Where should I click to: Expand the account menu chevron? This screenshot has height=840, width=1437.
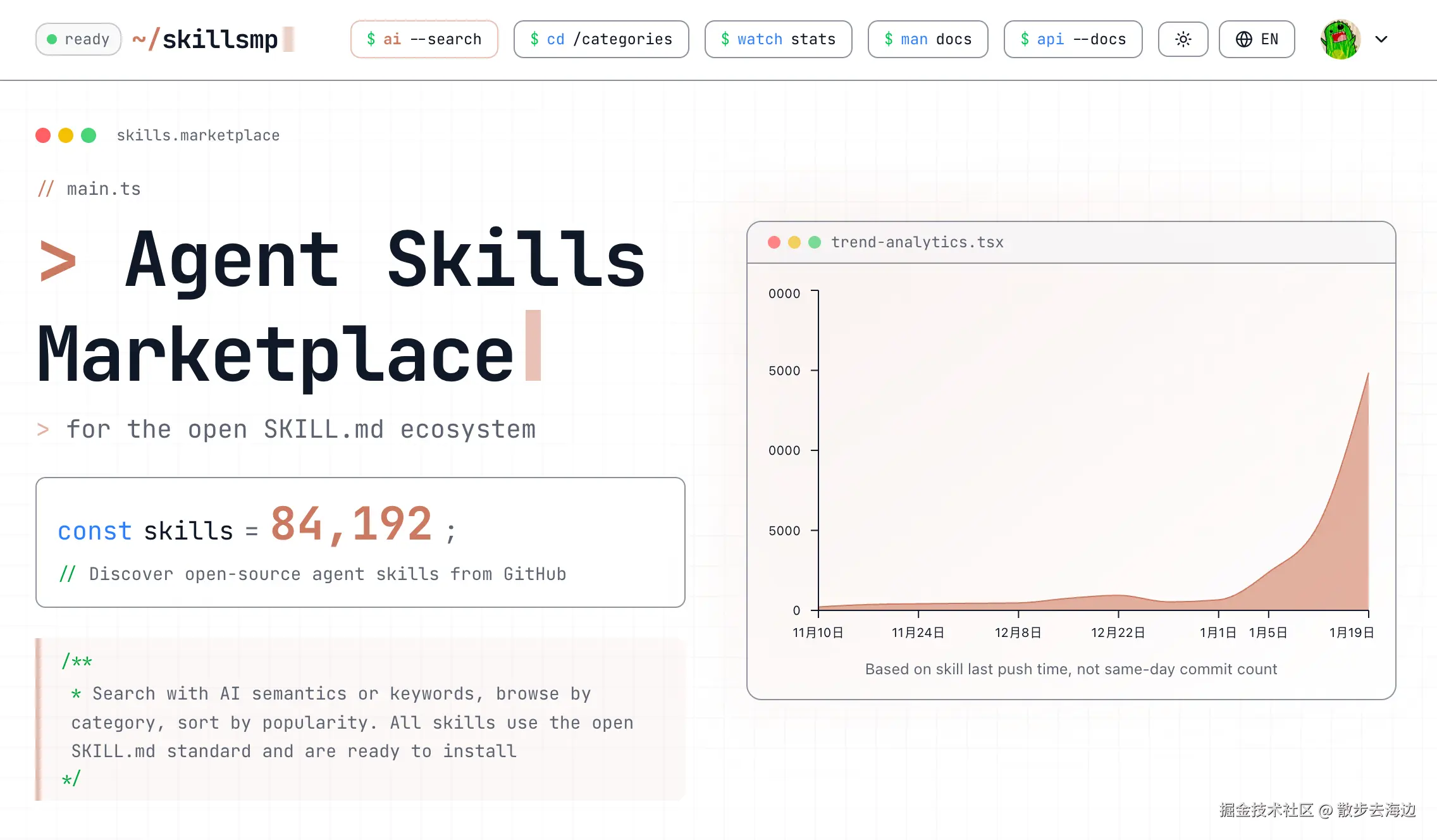1381,39
